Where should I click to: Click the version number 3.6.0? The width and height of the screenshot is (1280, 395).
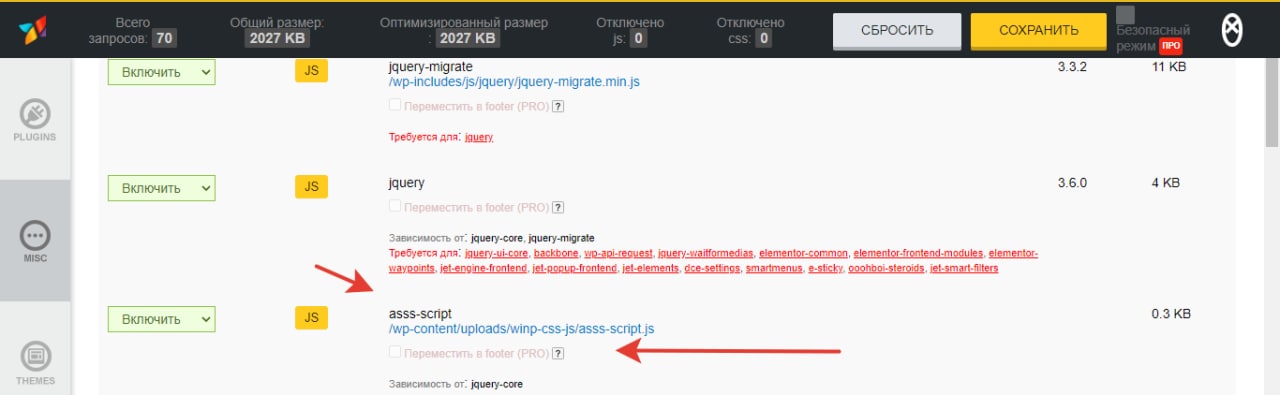[1072, 183]
